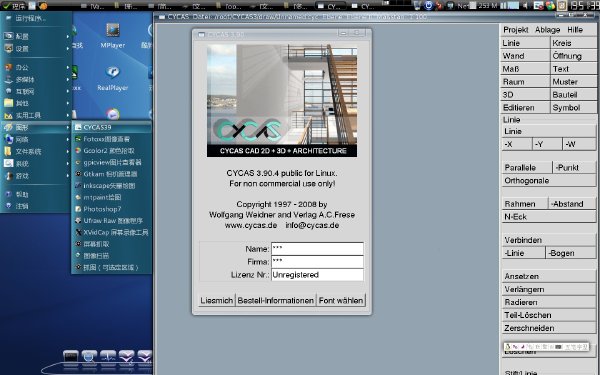Choose the Teil-Löschen command
600x375 pixels.
coord(548,315)
